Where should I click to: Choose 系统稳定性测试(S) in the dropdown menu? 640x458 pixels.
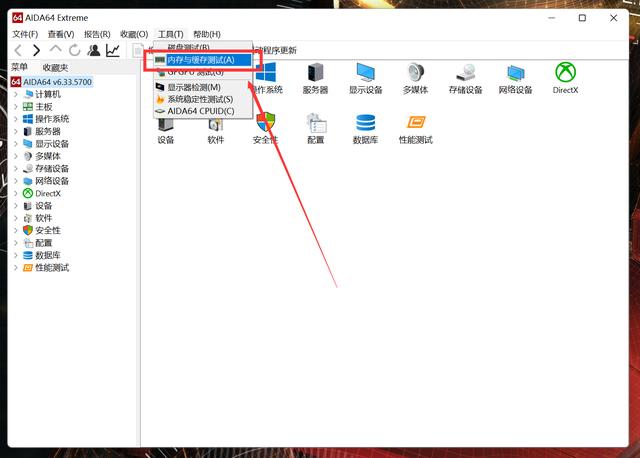[x=202, y=99]
